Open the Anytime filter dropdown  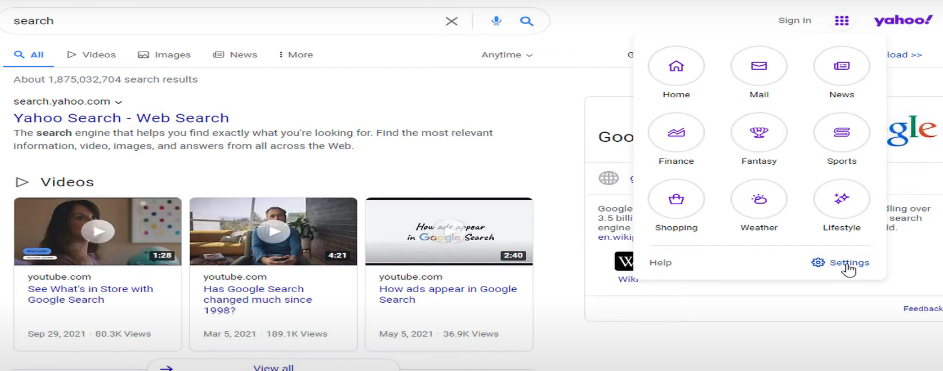(x=507, y=55)
